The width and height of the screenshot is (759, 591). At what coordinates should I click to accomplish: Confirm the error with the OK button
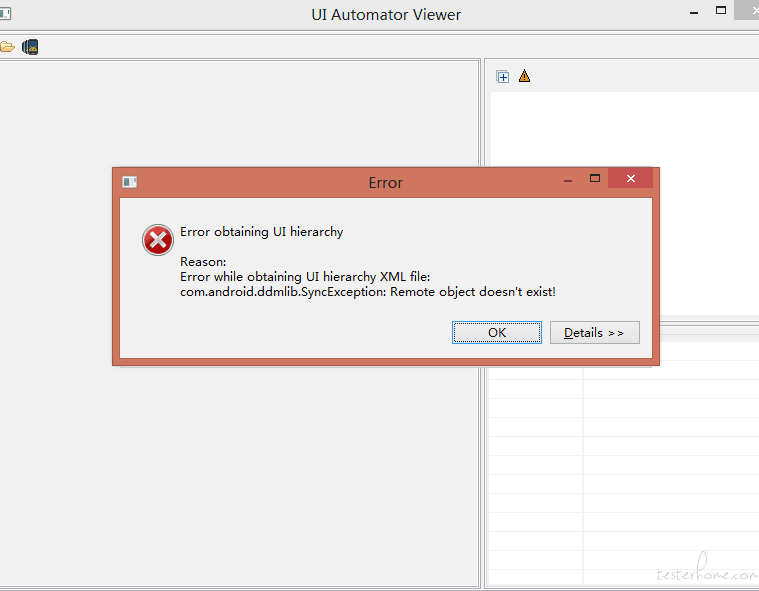[497, 333]
